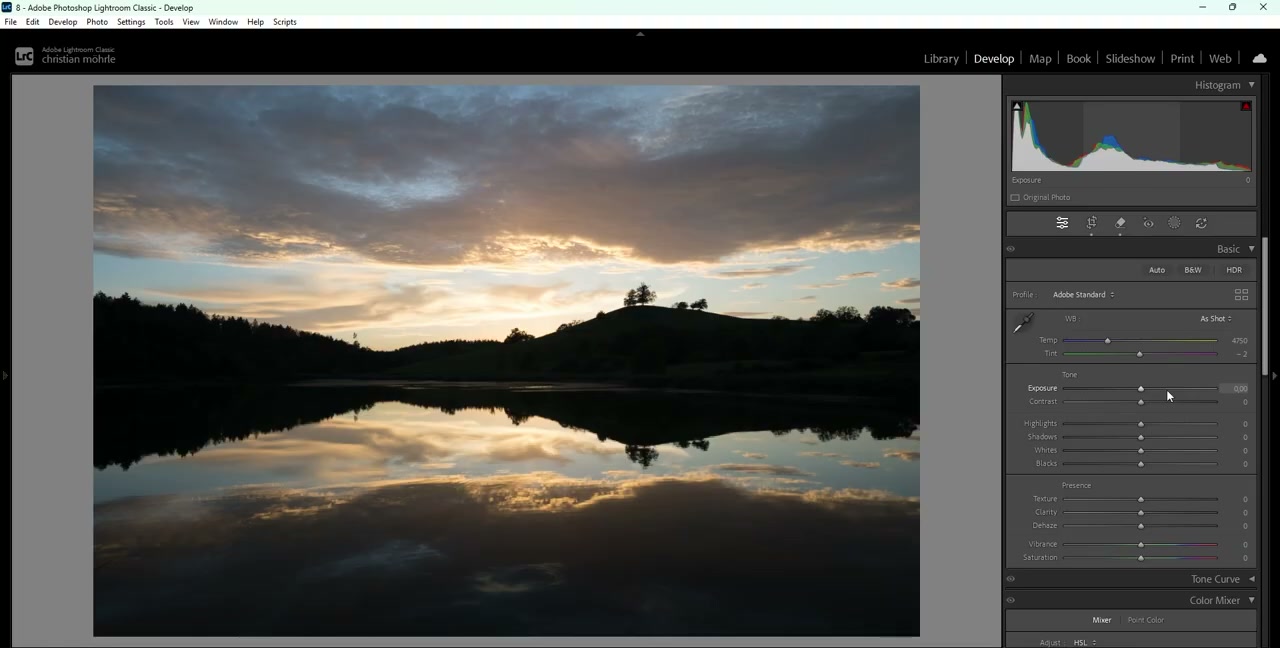The width and height of the screenshot is (1280, 648).
Task: Toggle highlight clipping indicator in histogram
Action: coord(1246,106)
